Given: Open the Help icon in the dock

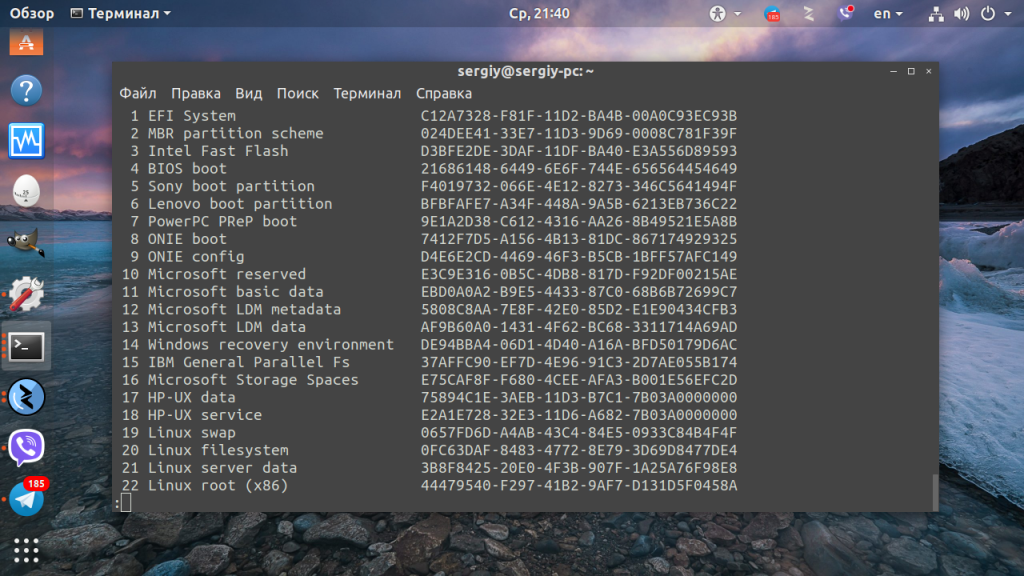Looking at the screenshot, I should tap(26, 90).
